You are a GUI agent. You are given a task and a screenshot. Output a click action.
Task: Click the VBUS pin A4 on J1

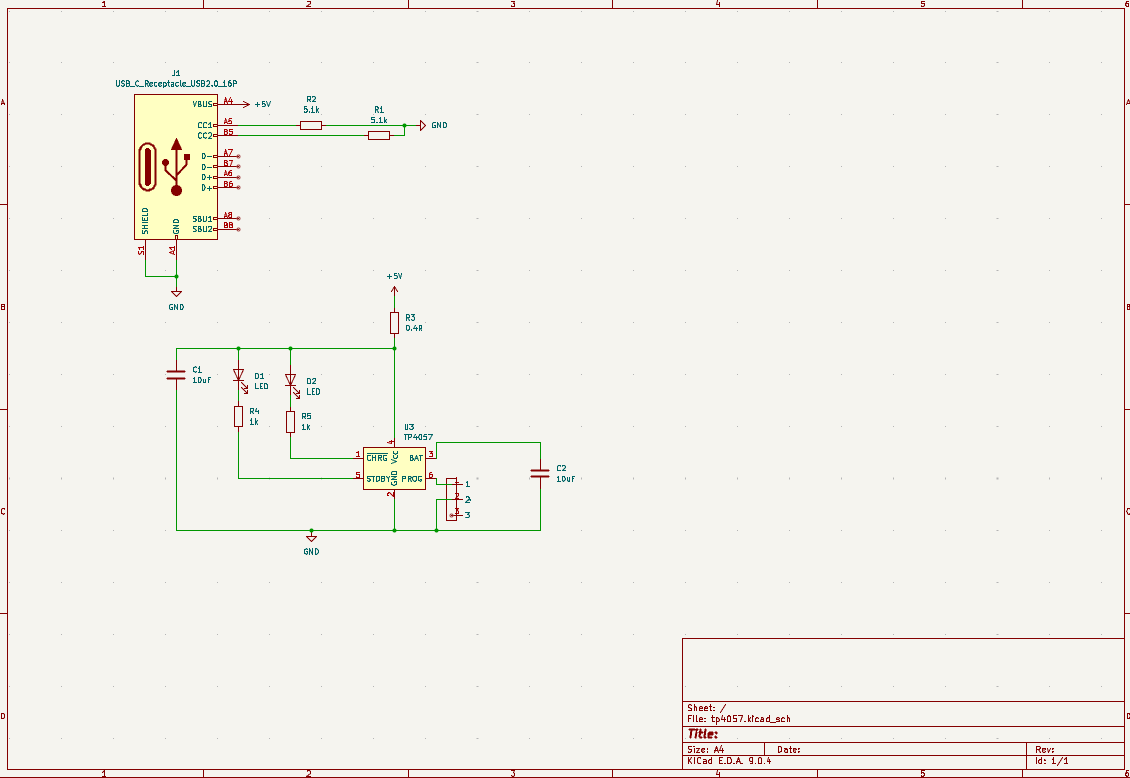tap(227, 103)
